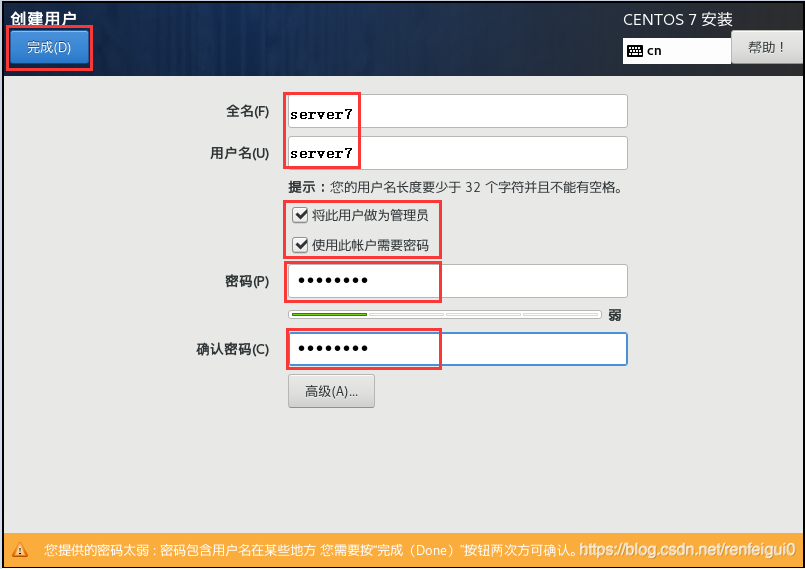Click the 创建用户 page title

tap(44, 18)
